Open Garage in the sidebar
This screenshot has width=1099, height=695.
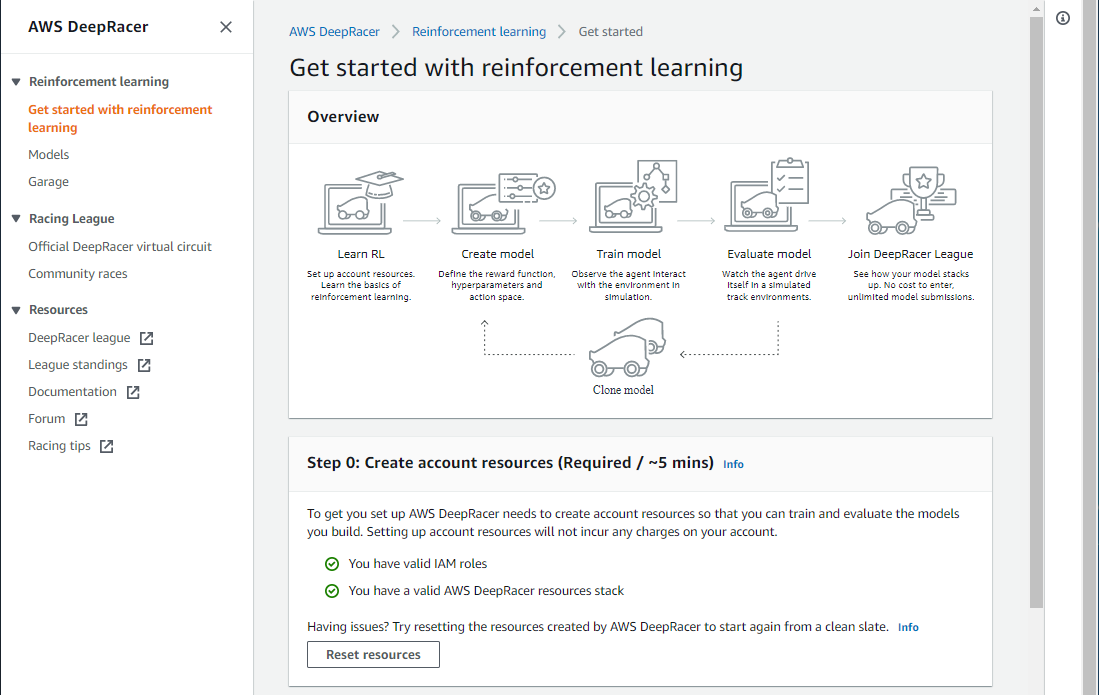point(49,182)
